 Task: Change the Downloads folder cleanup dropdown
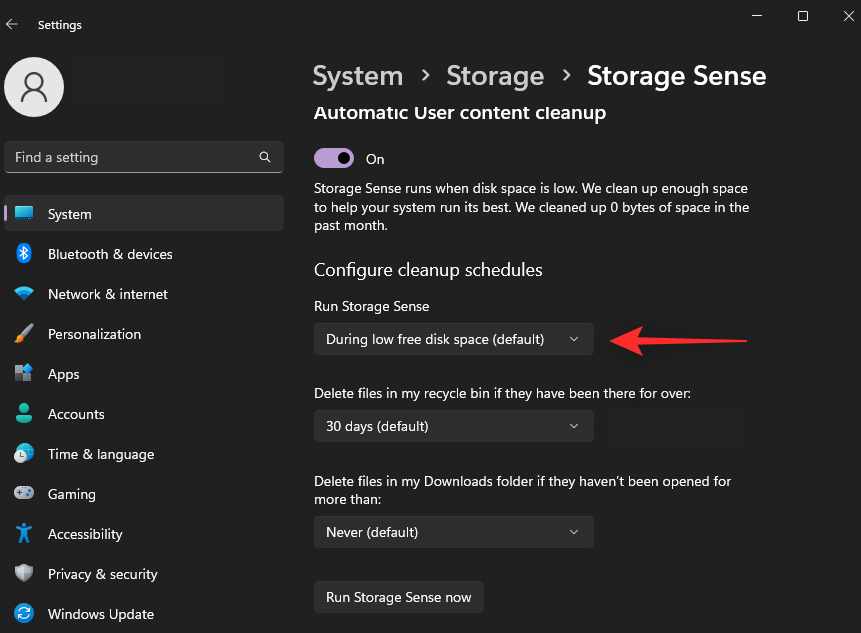[x=453, y=532]
